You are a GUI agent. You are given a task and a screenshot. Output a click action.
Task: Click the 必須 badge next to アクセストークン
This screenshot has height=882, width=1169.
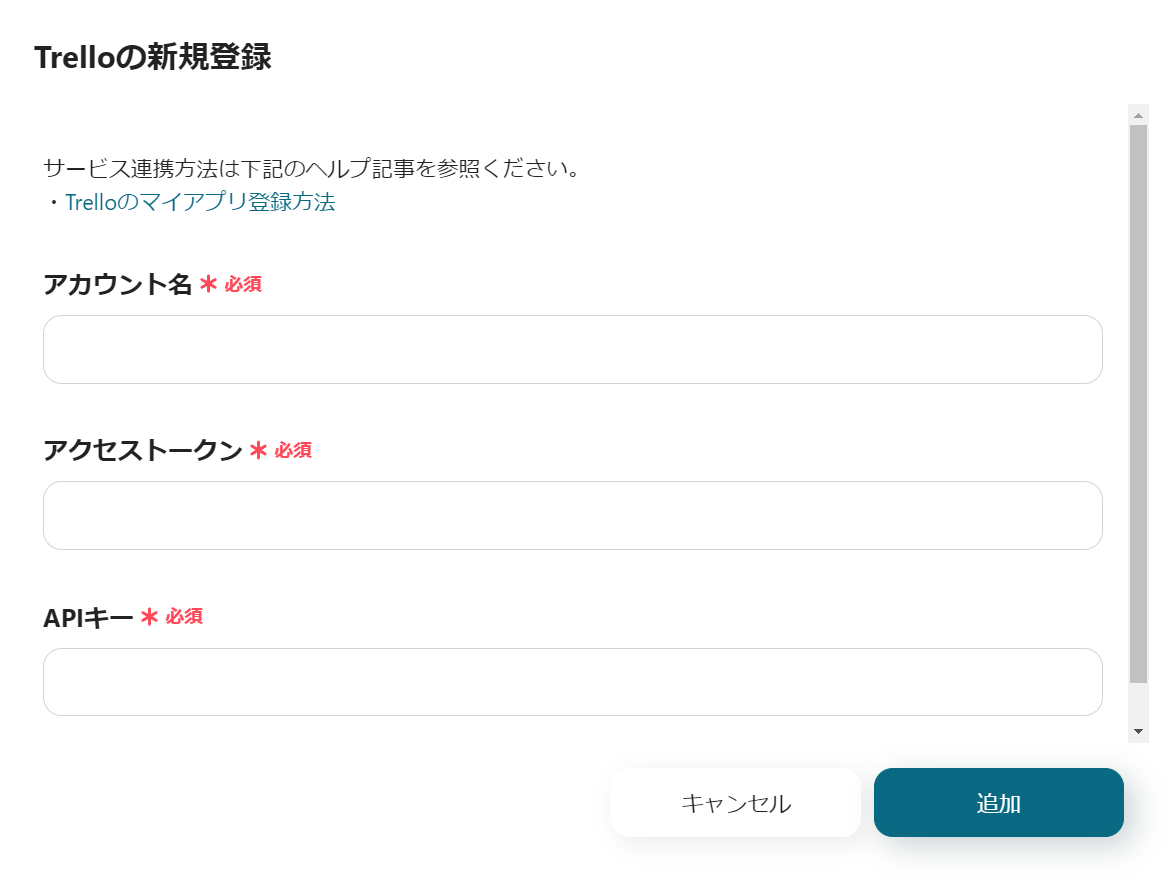[x=293, y=451]
